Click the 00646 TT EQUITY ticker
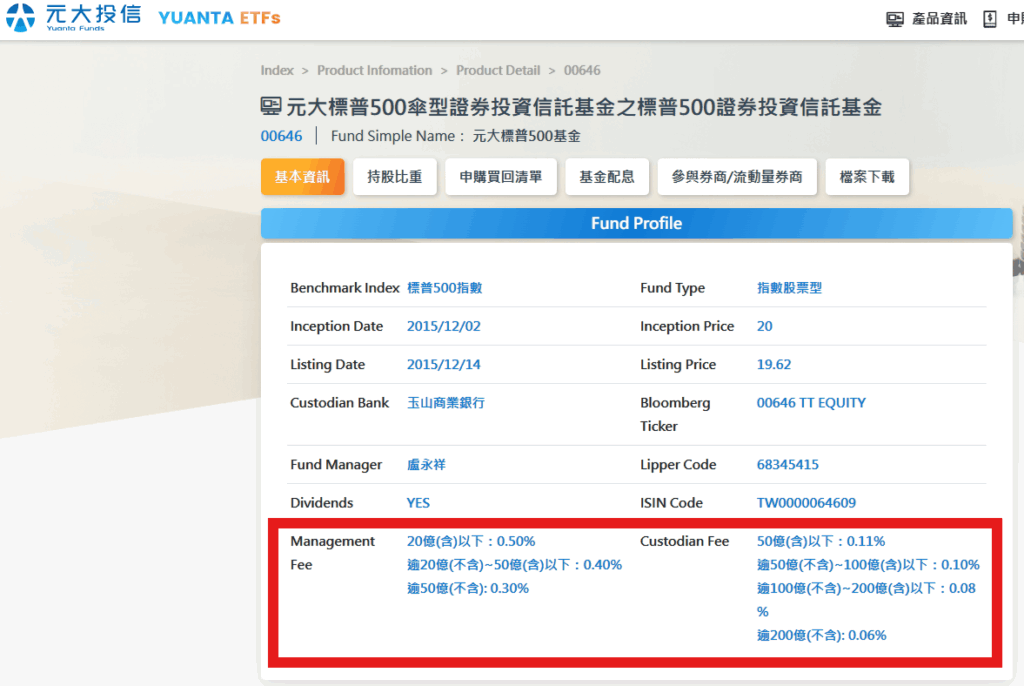The height and width of the screenshot is (686, 1024). point(811,402)
